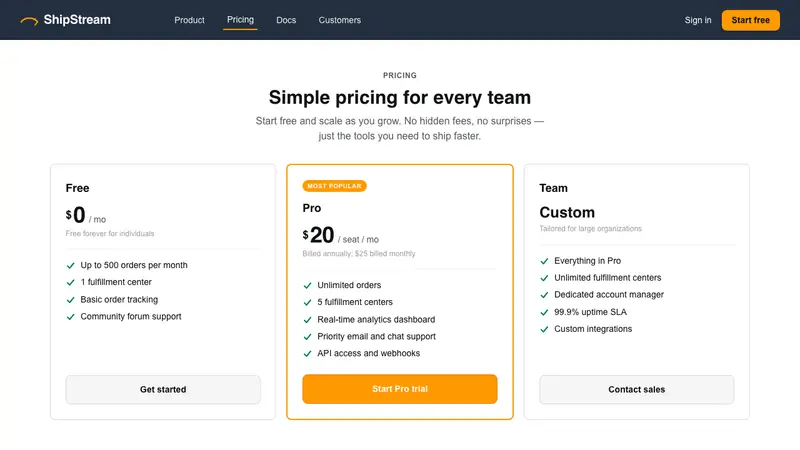Click the Free plan title
The height and width of the screenshot is (450, 800).
pos(78,188)
